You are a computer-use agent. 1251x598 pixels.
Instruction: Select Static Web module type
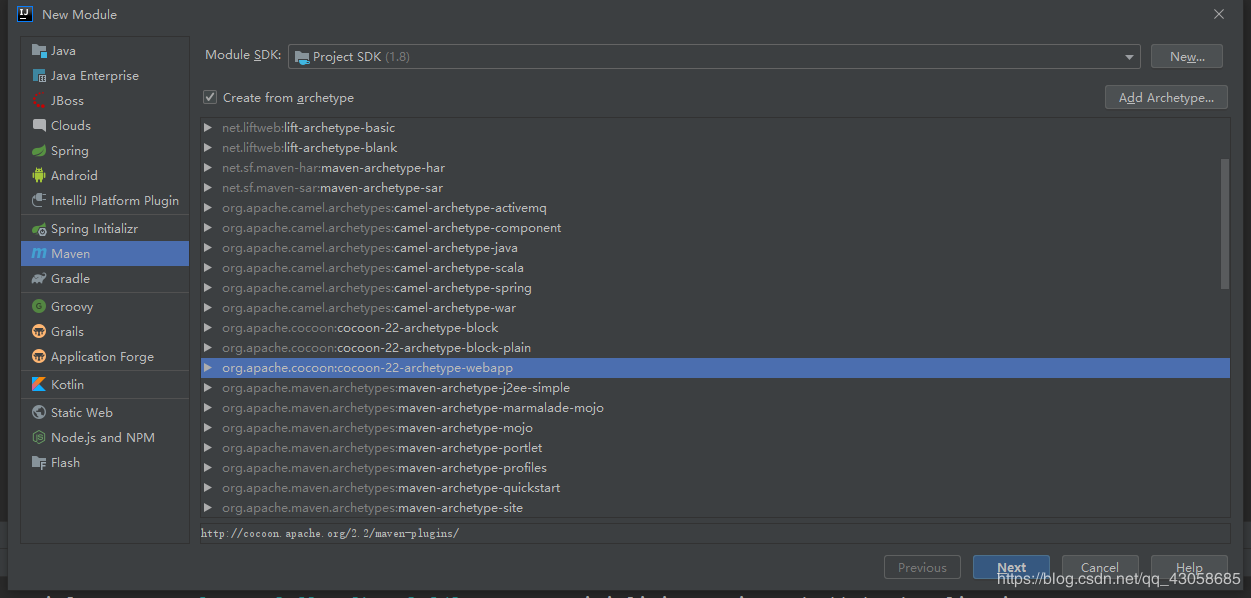pos(105,413)
